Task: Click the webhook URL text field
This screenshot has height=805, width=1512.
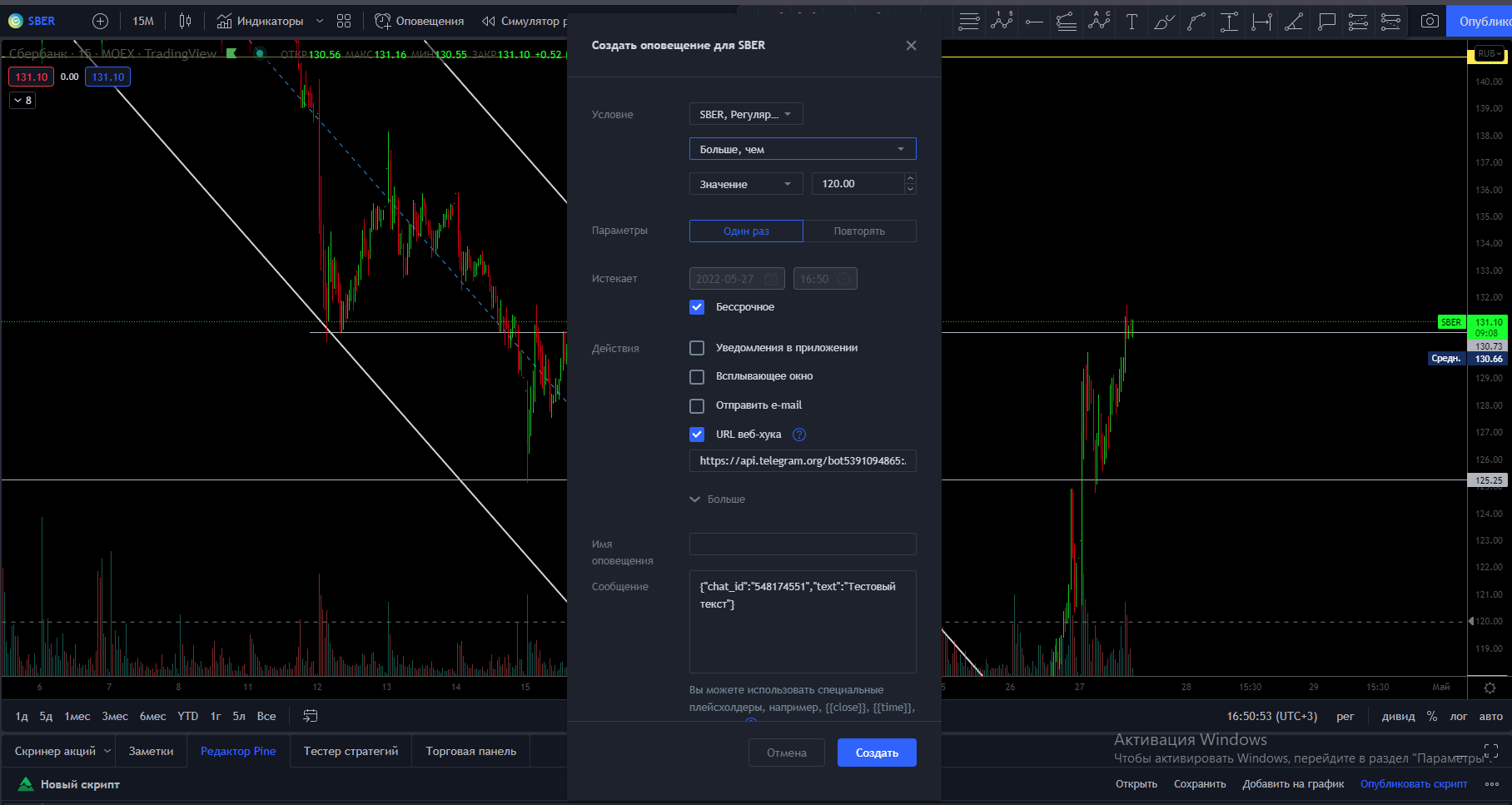Action: tap(803, 461)
